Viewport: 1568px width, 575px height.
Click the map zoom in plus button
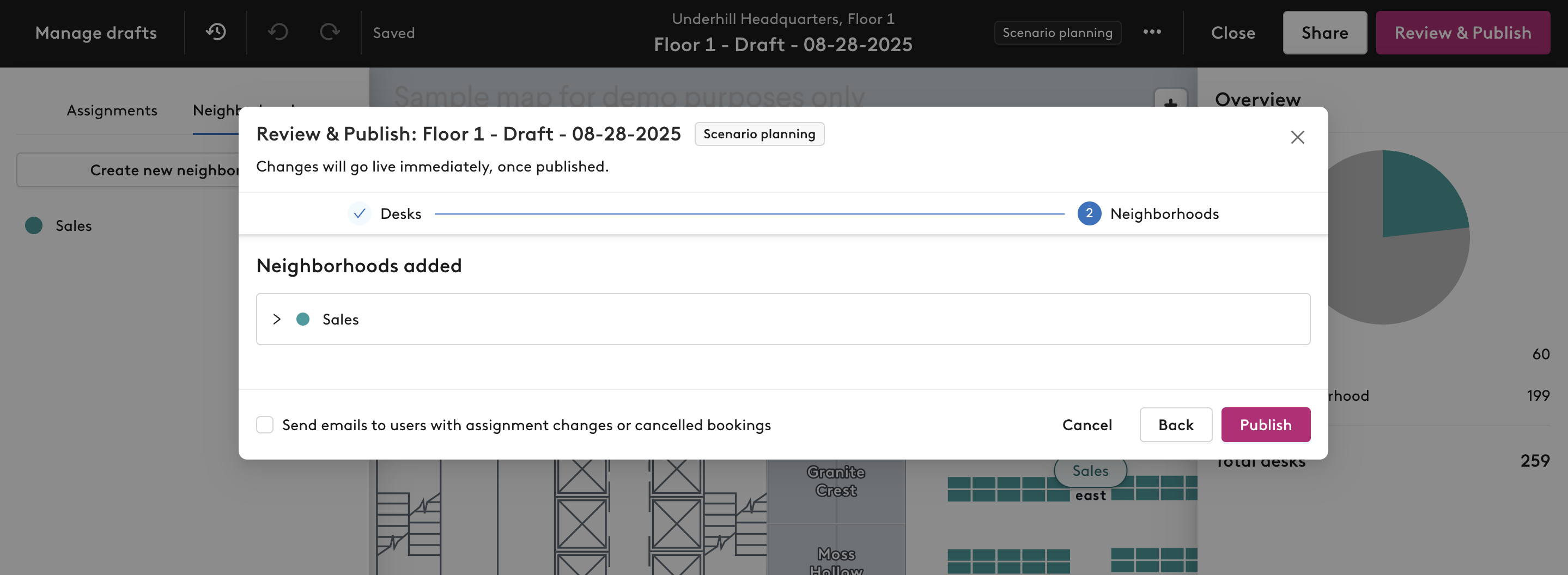click(x=1170, y=99)
